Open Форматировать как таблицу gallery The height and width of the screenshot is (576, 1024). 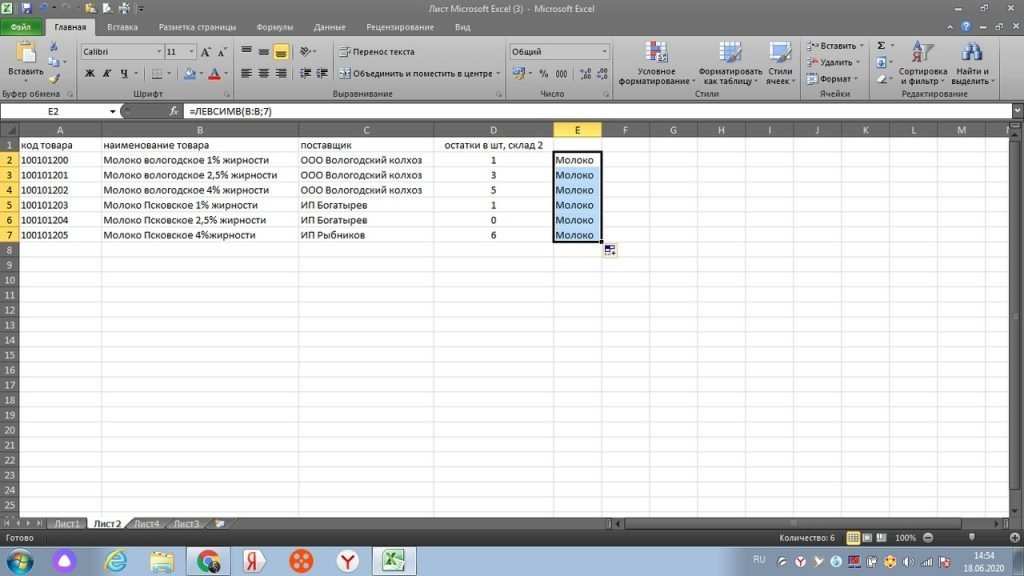pyautogui.click(x=729, y=63)
